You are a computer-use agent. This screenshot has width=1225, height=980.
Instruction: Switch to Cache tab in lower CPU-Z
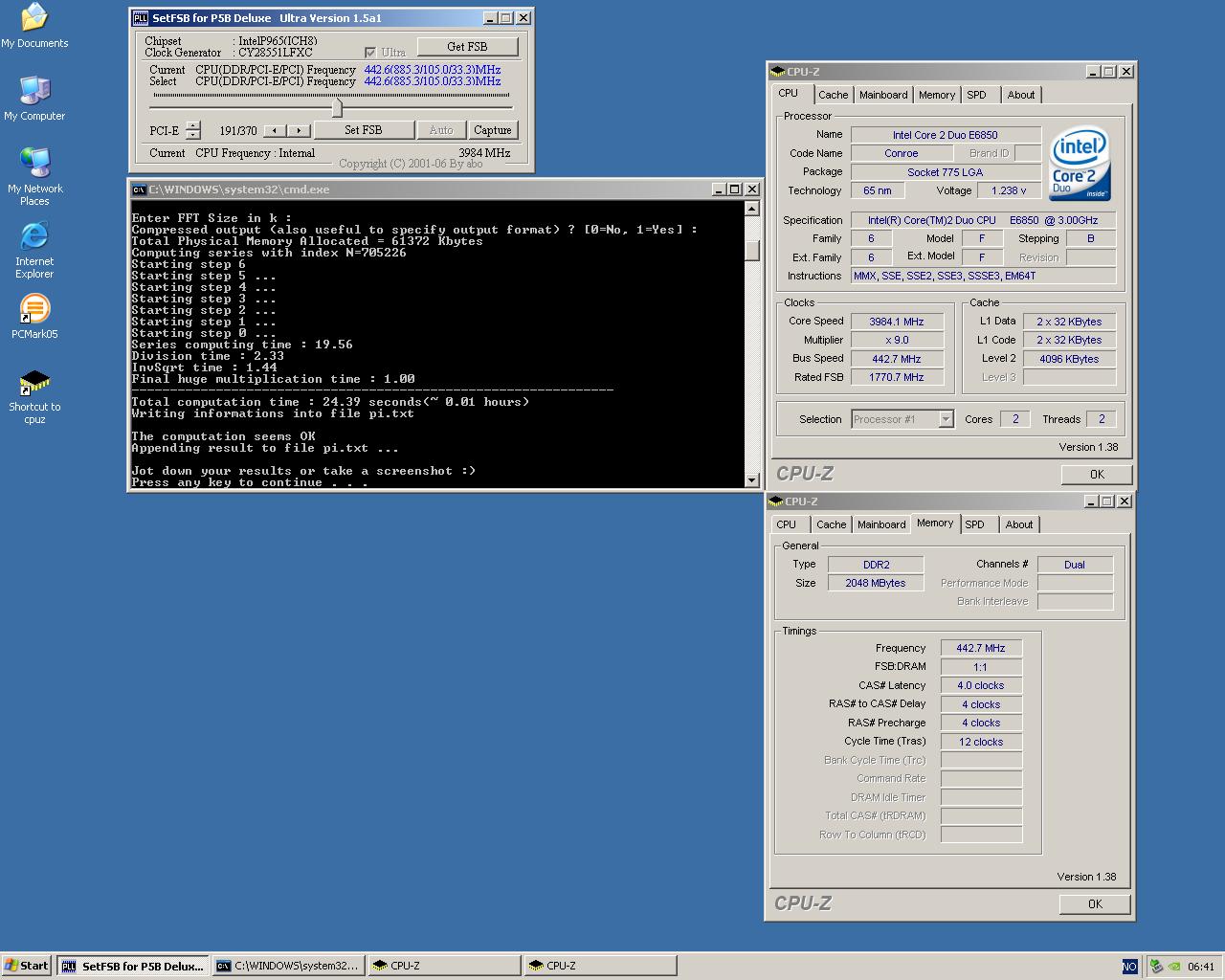(831, 524)
